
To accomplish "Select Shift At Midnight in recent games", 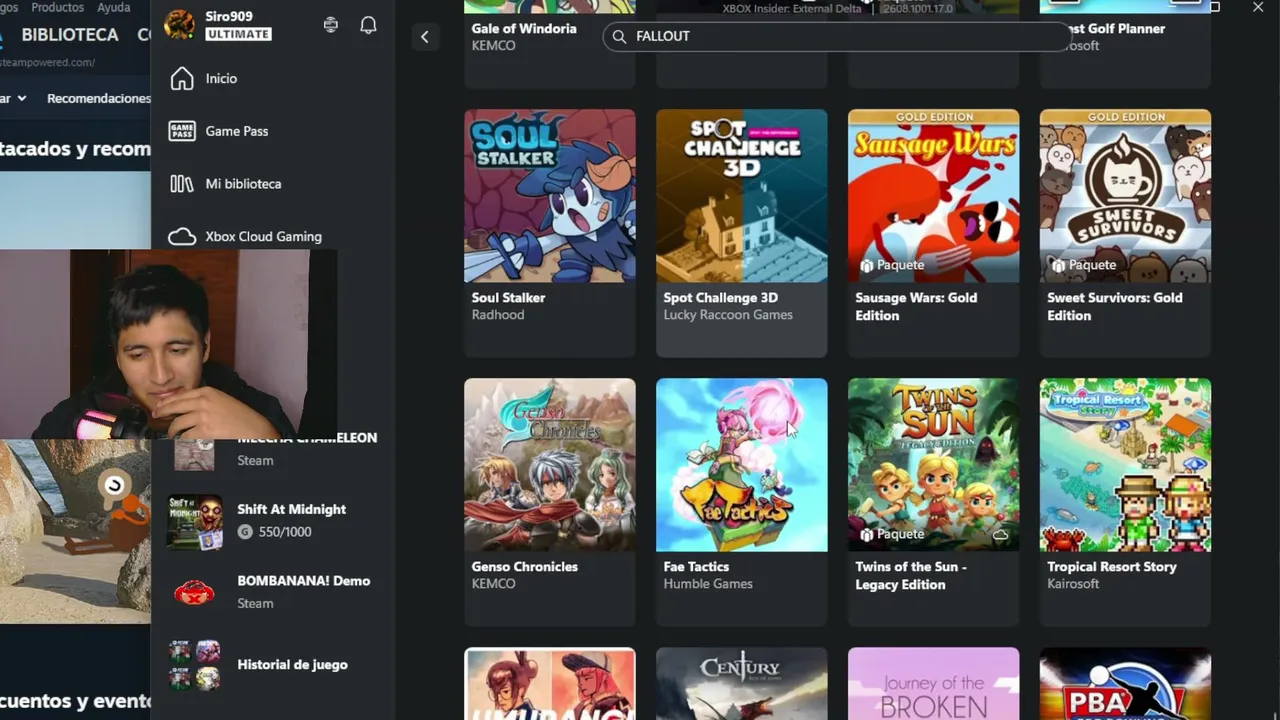I will [x=272, y=521].
